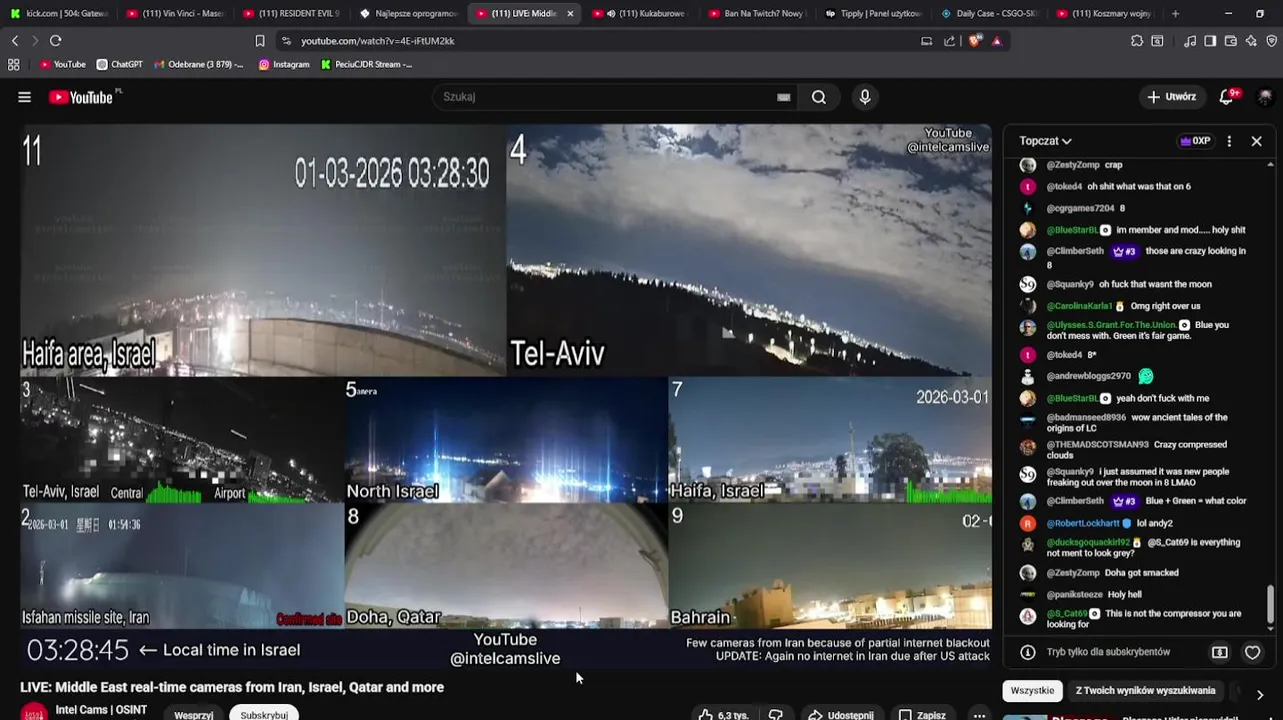
Task: Go forward with browser forward arrow
Action: (x=34, y=41)
